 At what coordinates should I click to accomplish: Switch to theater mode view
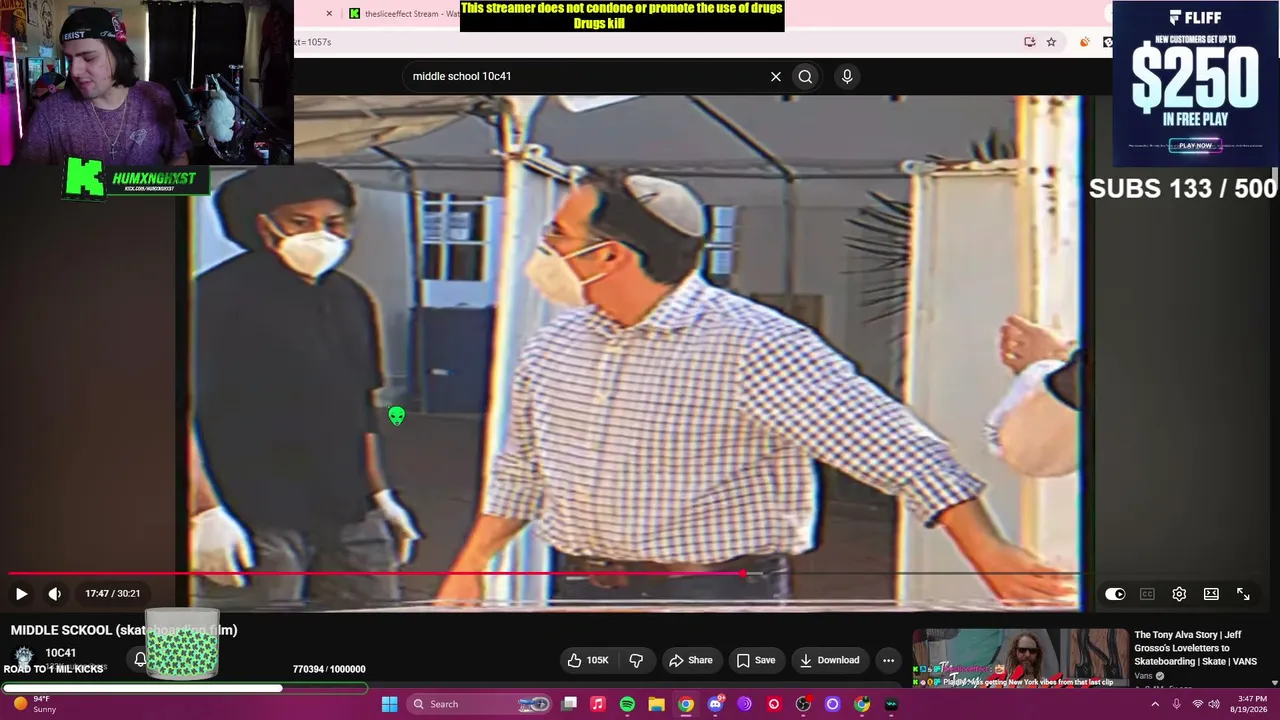1211,594
